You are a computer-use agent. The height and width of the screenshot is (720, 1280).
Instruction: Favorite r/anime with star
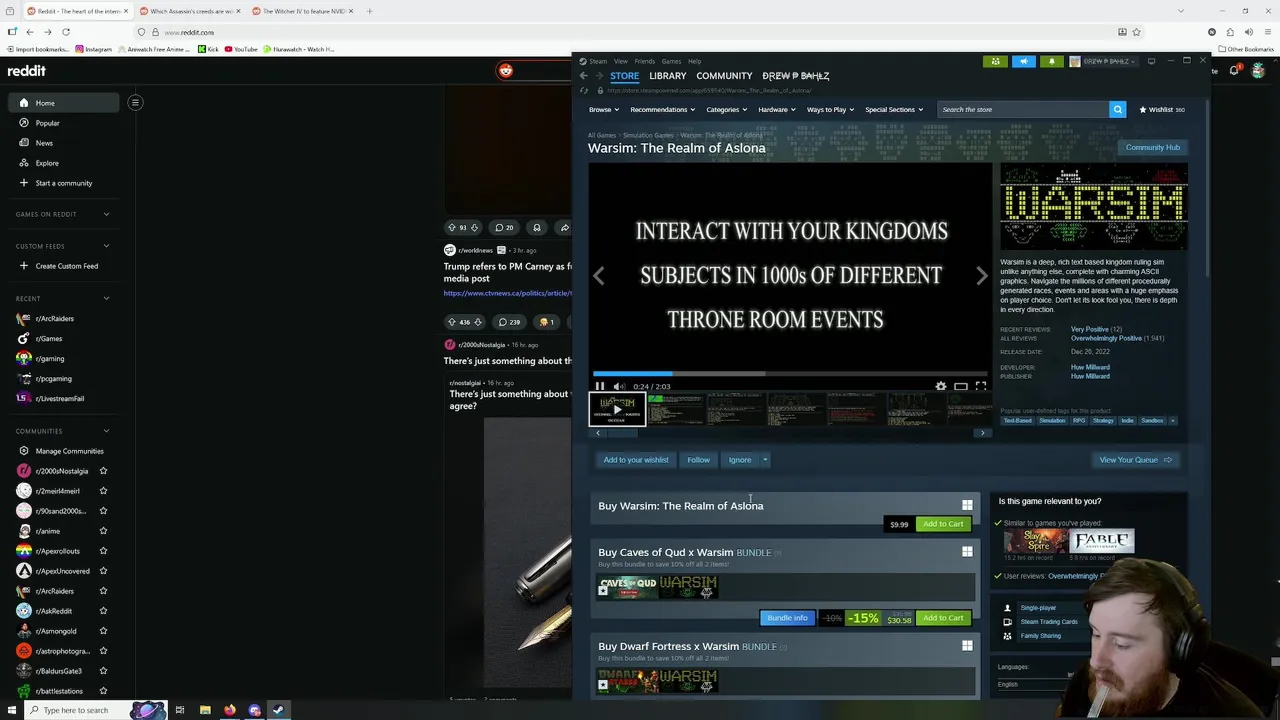pos(103,531)
